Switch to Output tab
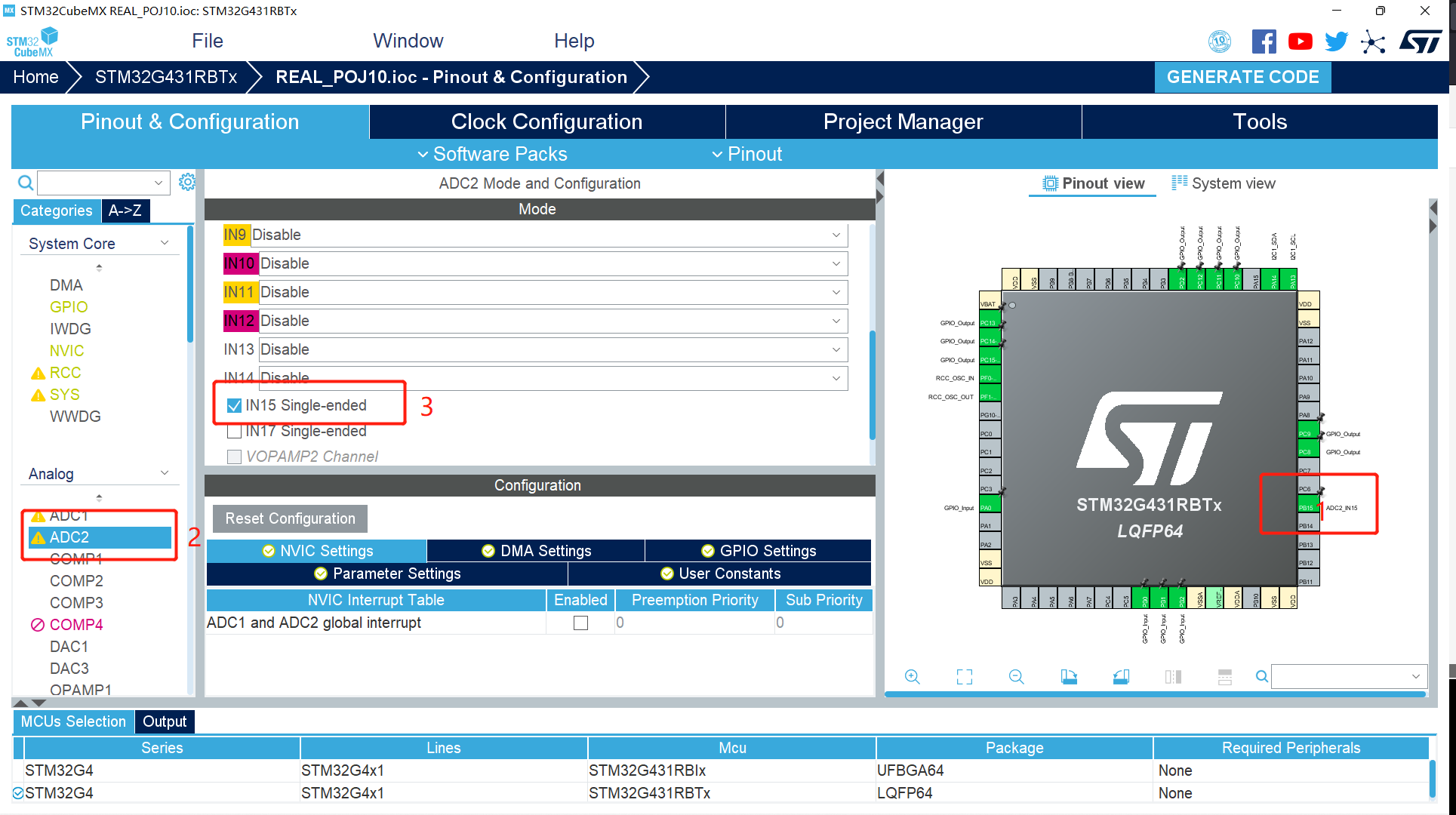This screenshot has width=1456, height=815. (165, 721)
